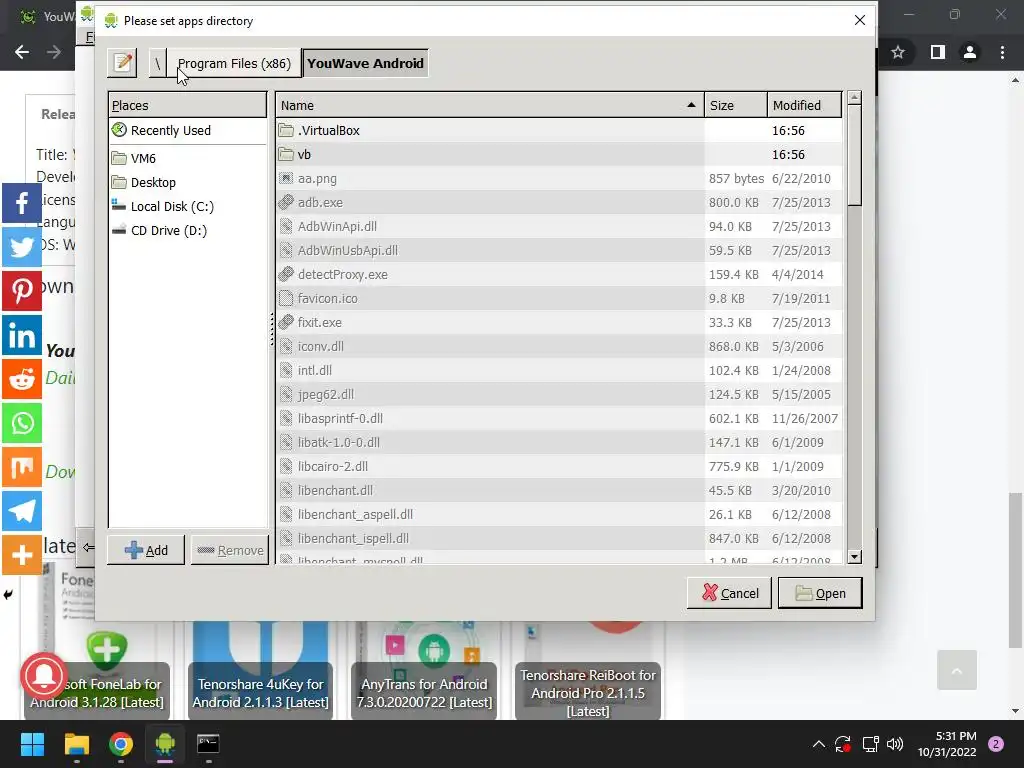Click libasprintf-0.dll in the list
1024x768 pixels.
558,418
